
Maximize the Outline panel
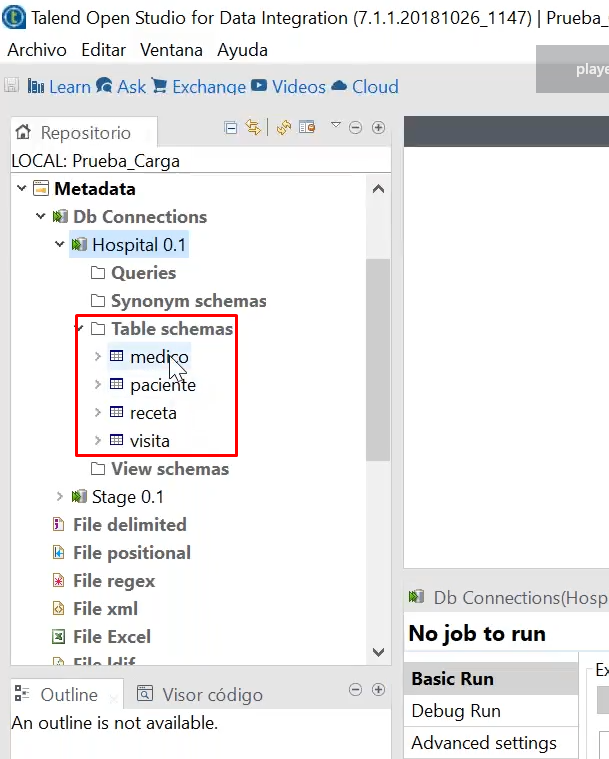pyautogui.click(x=378, y=689)
